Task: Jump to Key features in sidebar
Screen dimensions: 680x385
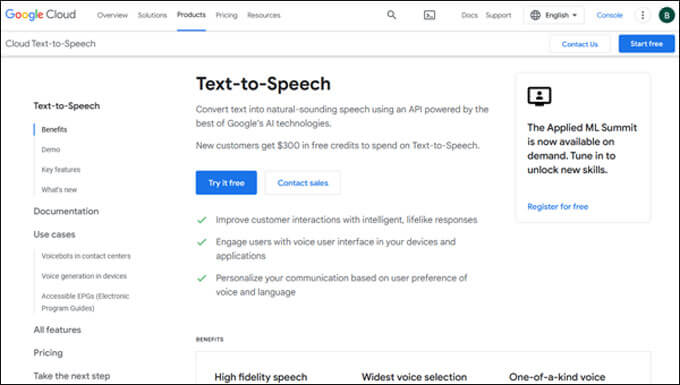Action: coord(61,170)
